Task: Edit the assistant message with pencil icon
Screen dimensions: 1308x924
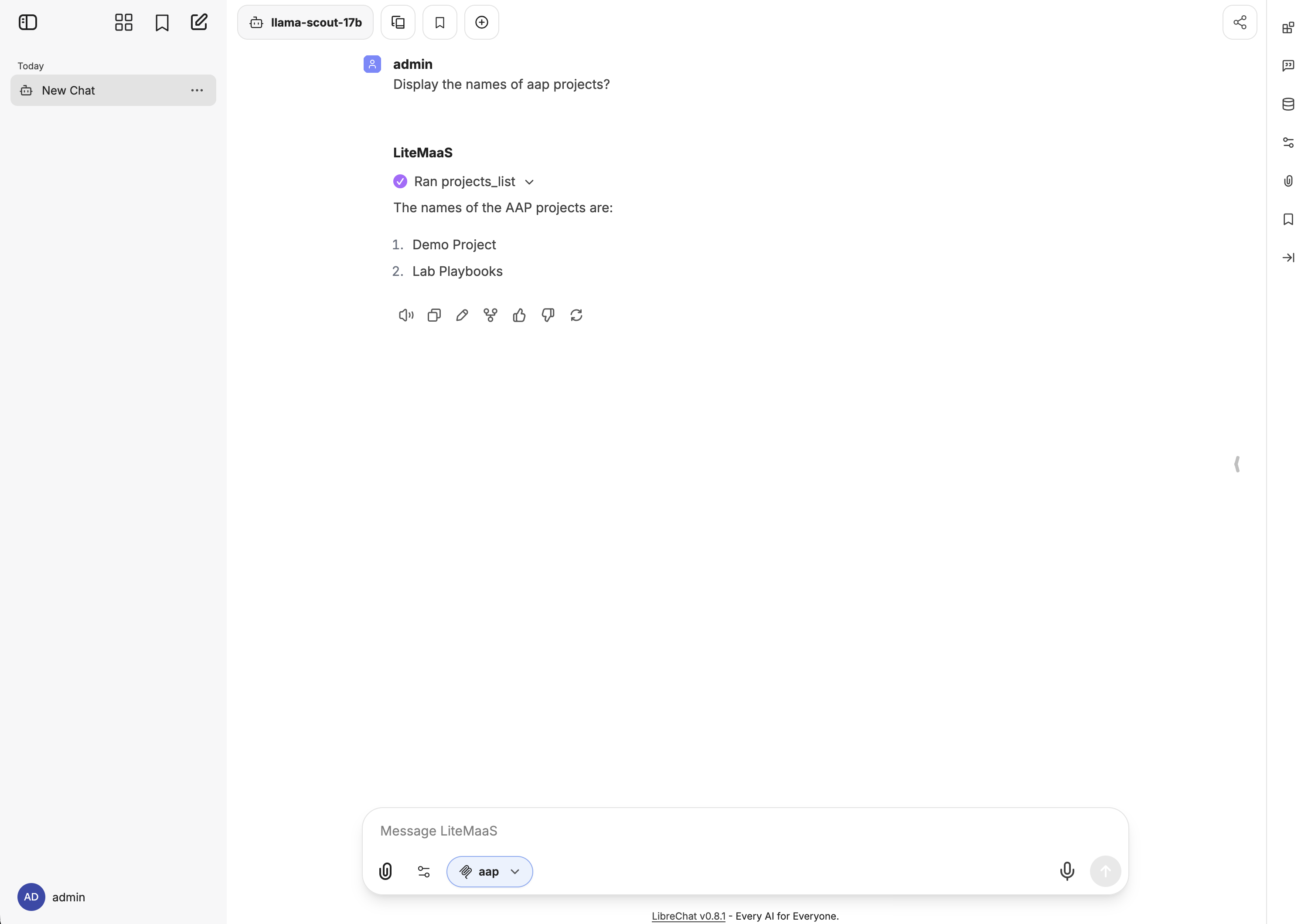Action: (x=462, y=315)
